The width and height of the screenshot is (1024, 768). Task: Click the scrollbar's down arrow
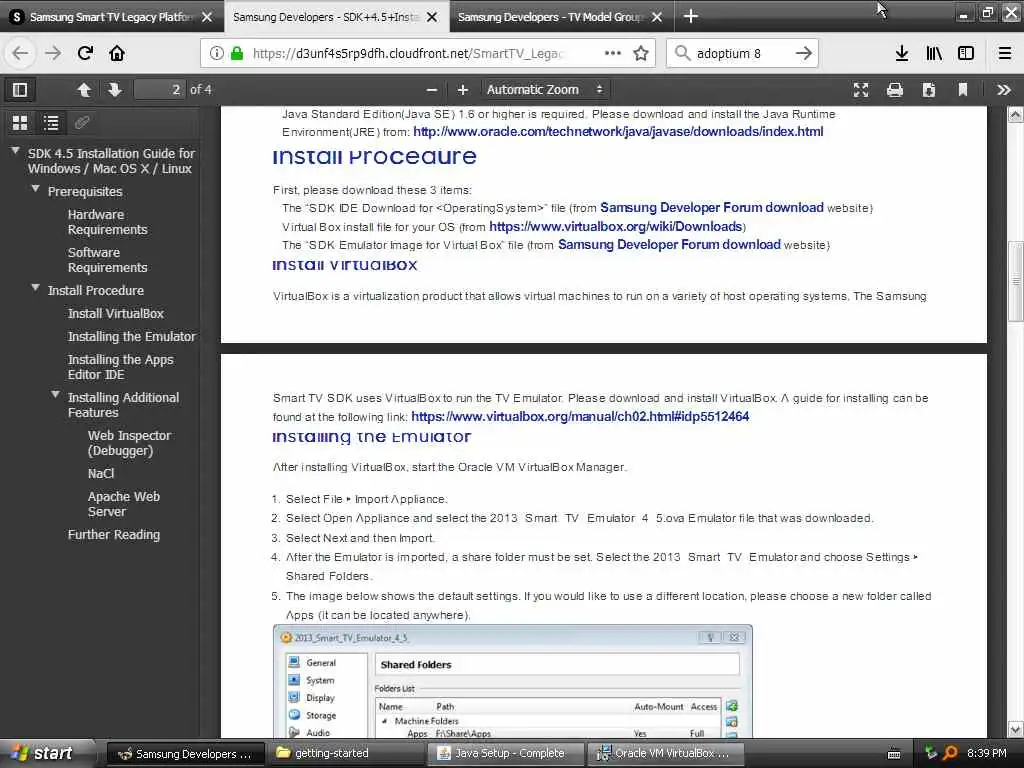(x=1016, y=729)
